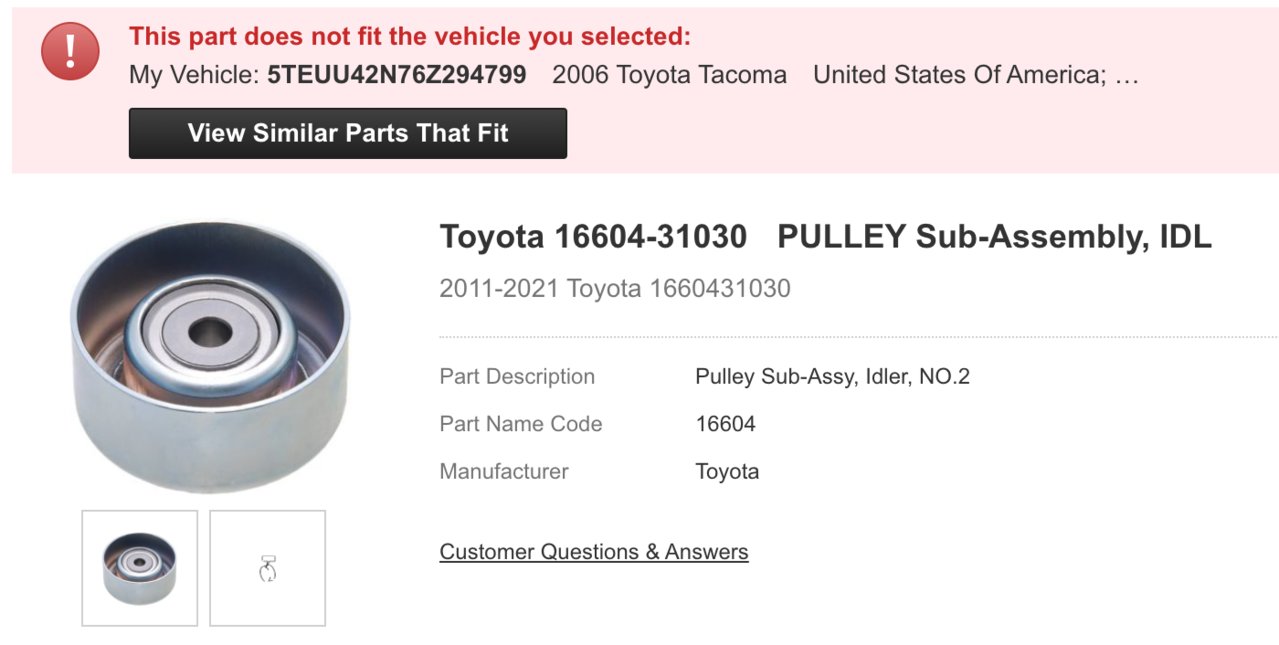
Task: Click the Part Name Code label
Action: click(x=521, y=424)
